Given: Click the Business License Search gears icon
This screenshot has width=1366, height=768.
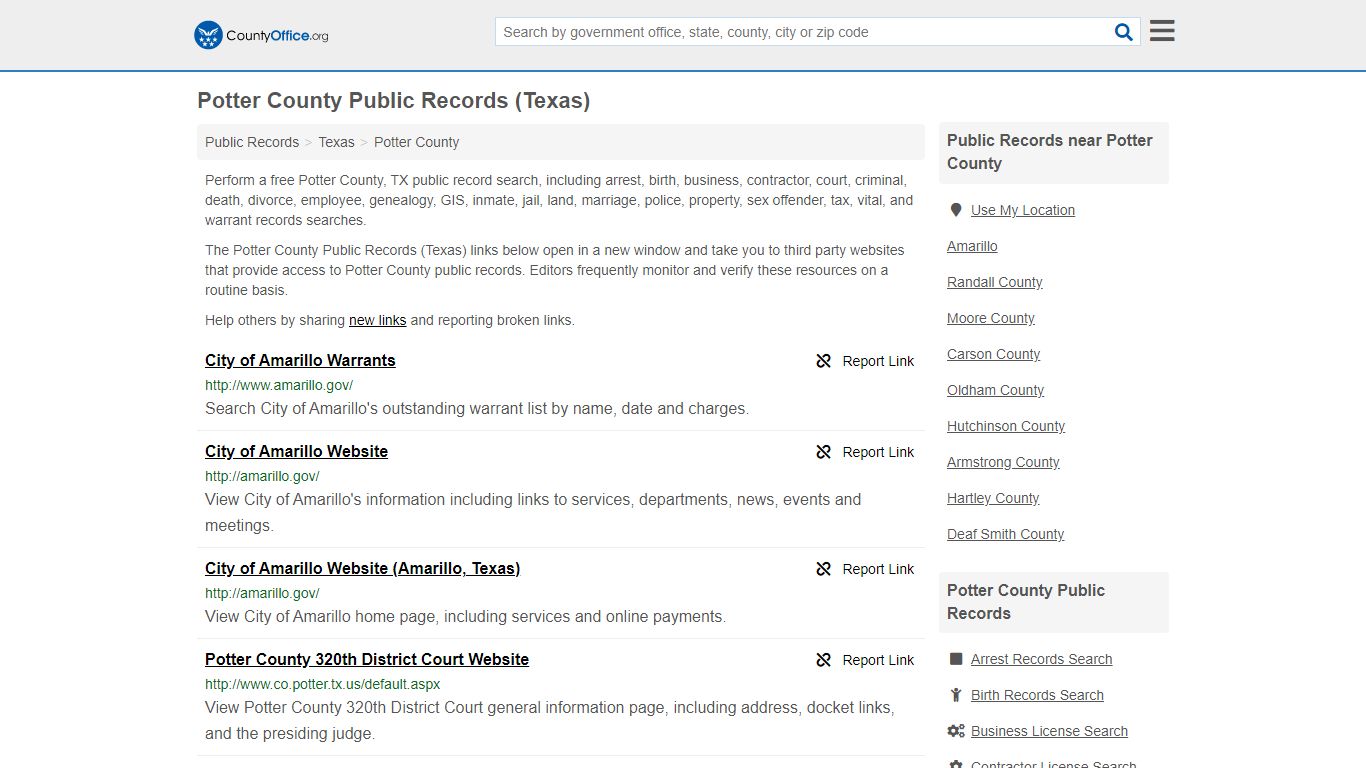Looking at the screenshot, I should [x=956, y=731].
